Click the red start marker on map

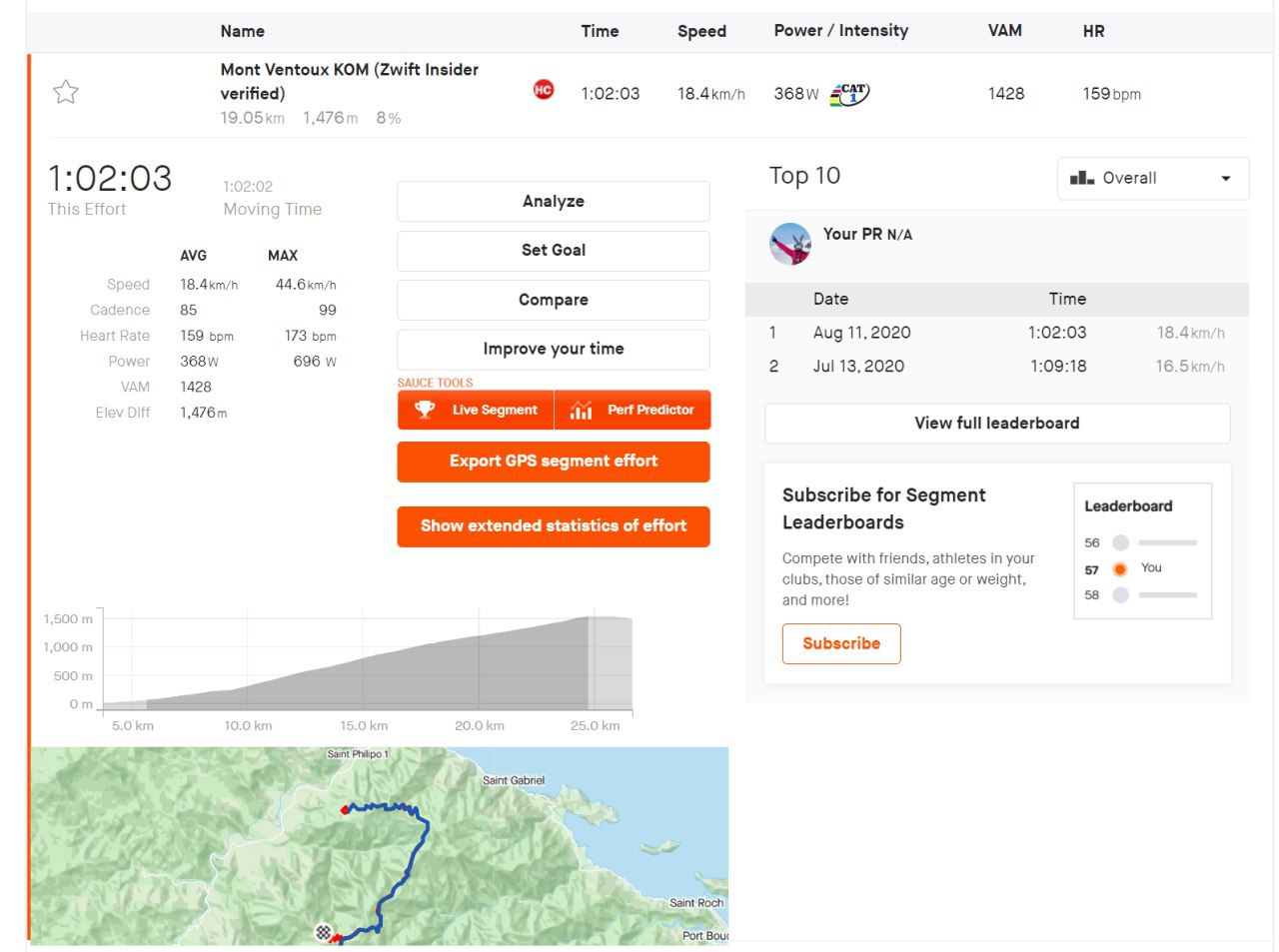point(345,810)
